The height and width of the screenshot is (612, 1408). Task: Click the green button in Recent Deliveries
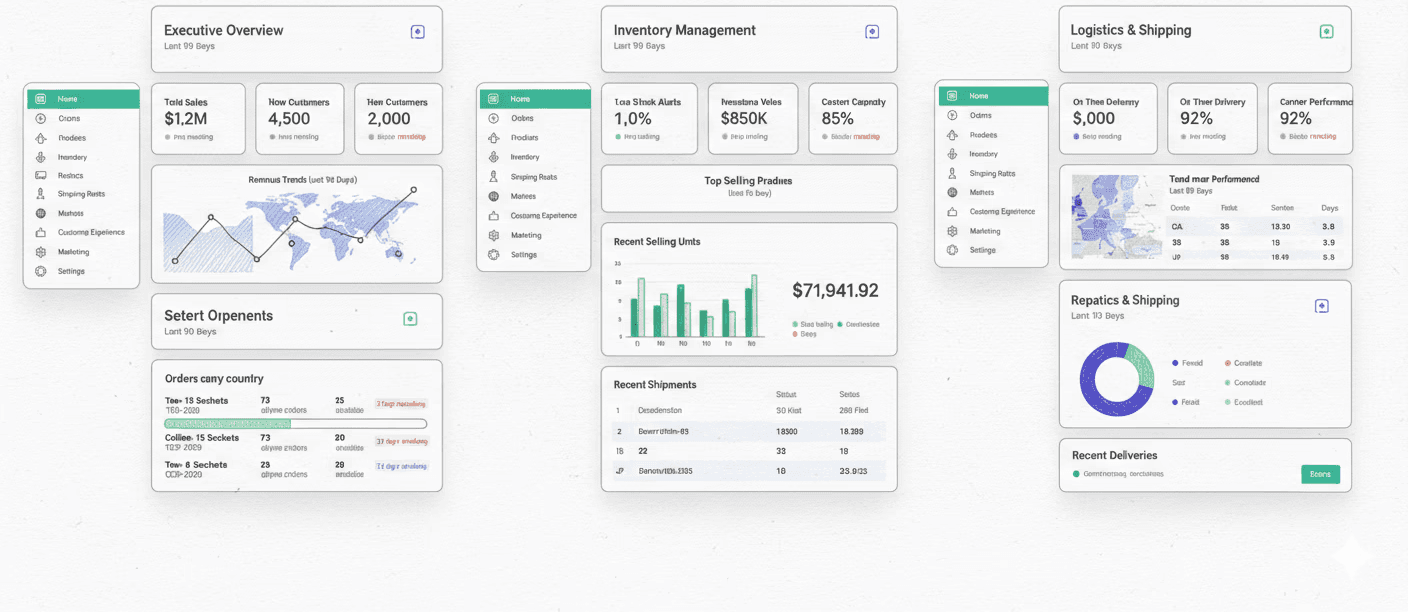1321,474
